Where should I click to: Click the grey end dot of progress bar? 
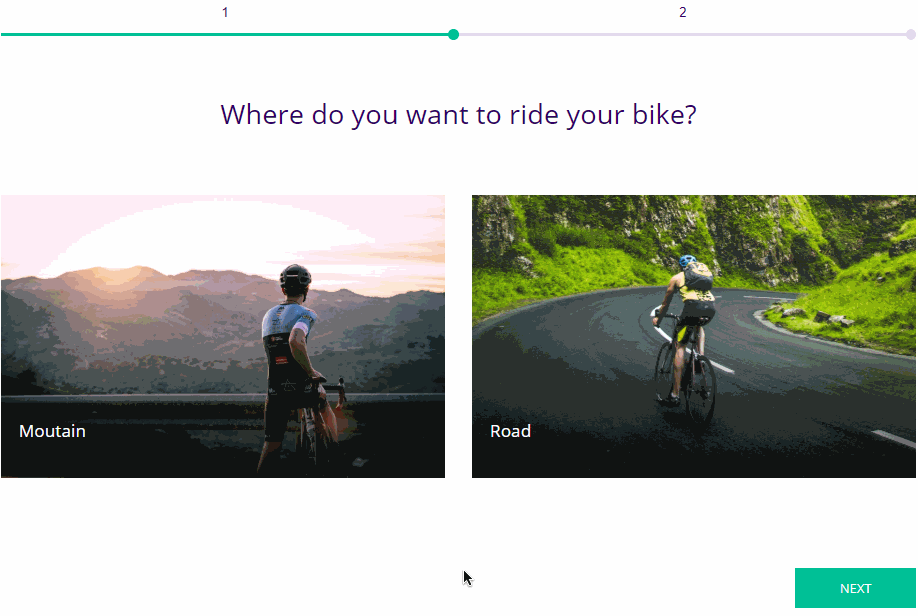click(910, 35)
